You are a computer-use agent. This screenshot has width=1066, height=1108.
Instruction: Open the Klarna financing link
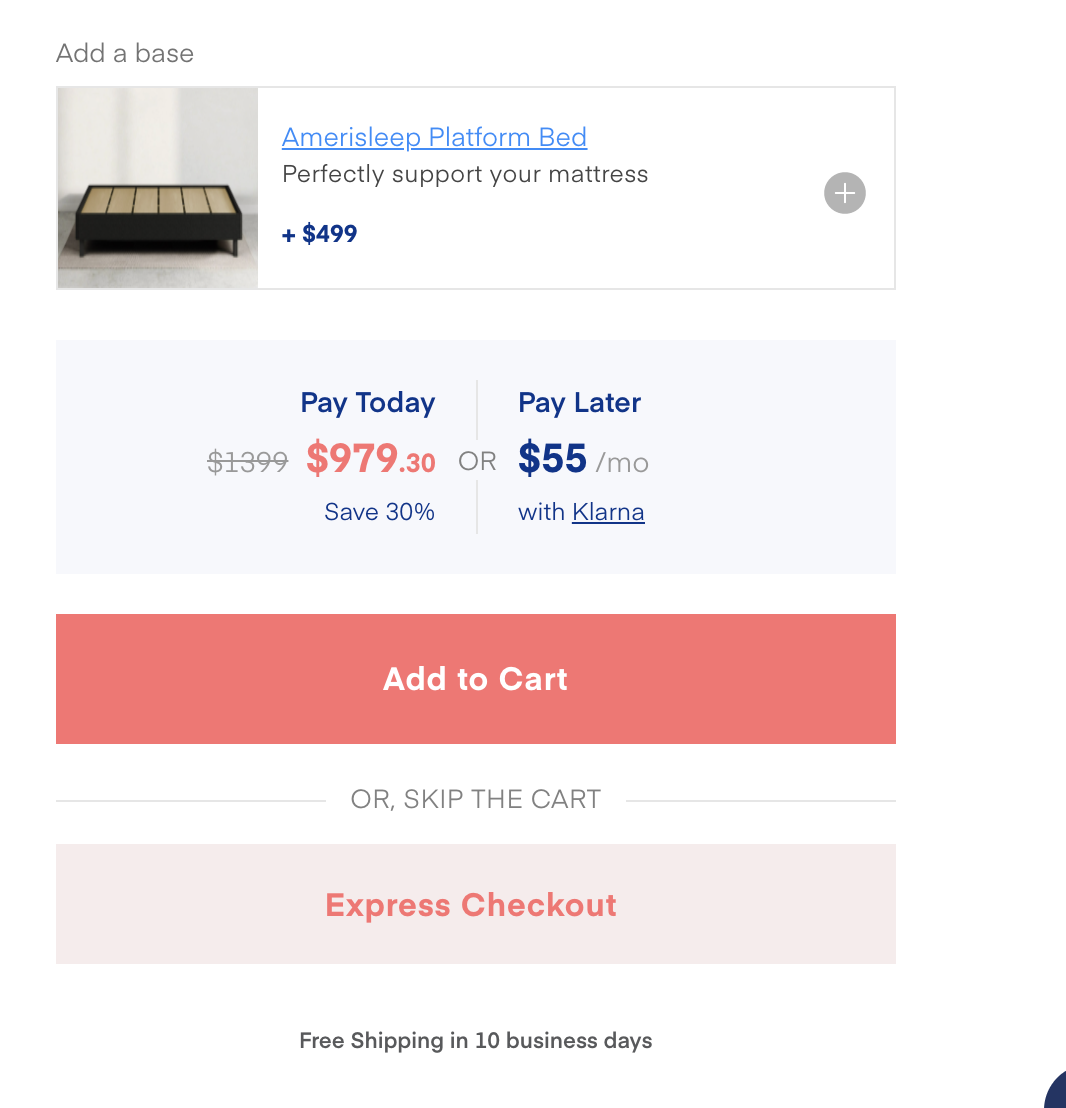coord(608,512)
